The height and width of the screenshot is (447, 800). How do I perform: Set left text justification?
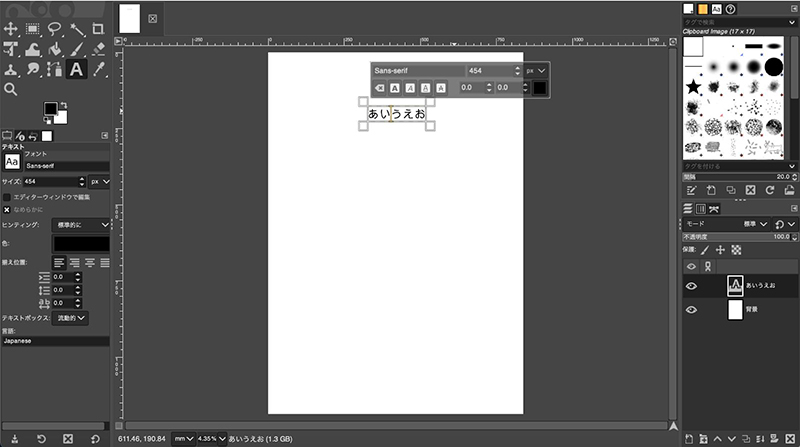point(59,263)
